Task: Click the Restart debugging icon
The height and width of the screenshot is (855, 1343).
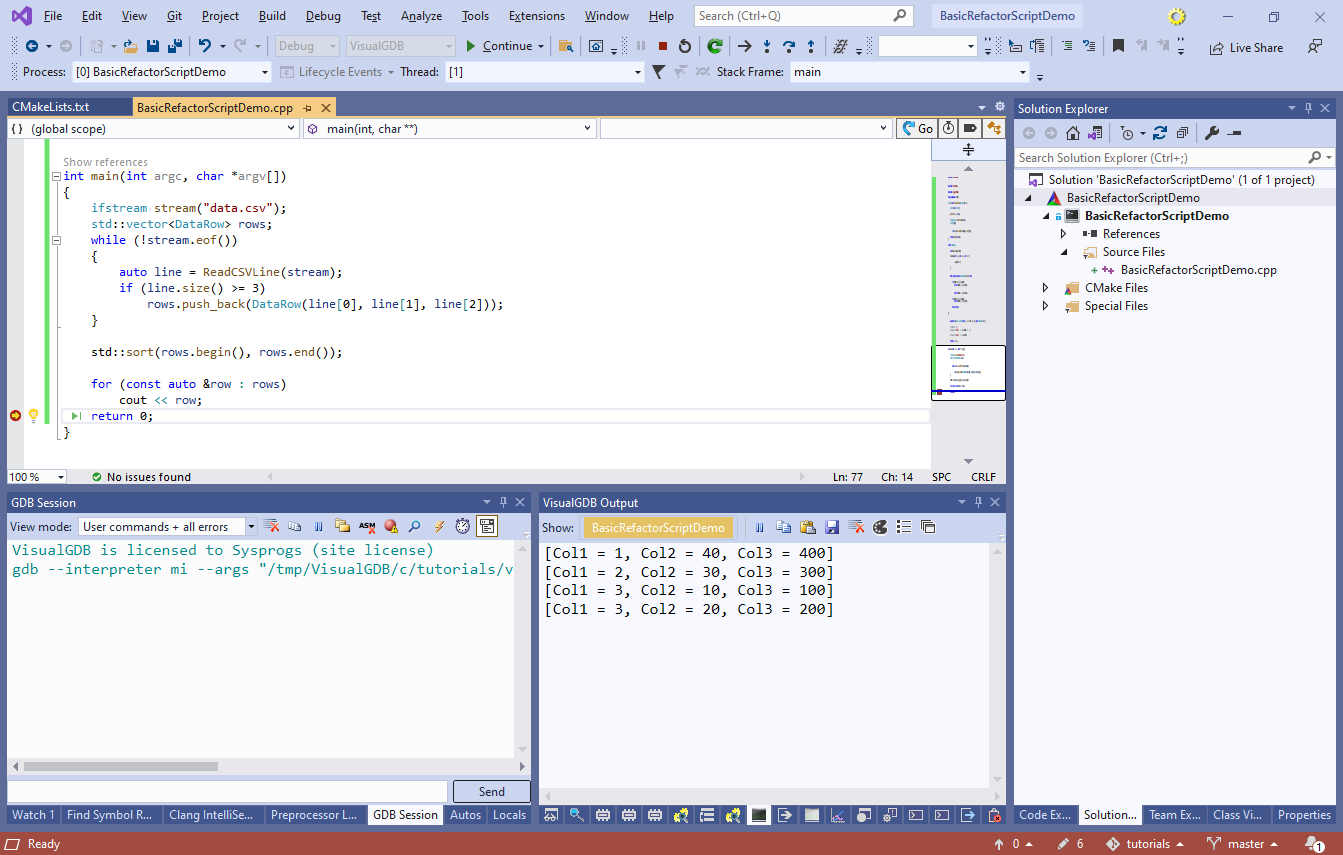Action: tap(684, 46)
